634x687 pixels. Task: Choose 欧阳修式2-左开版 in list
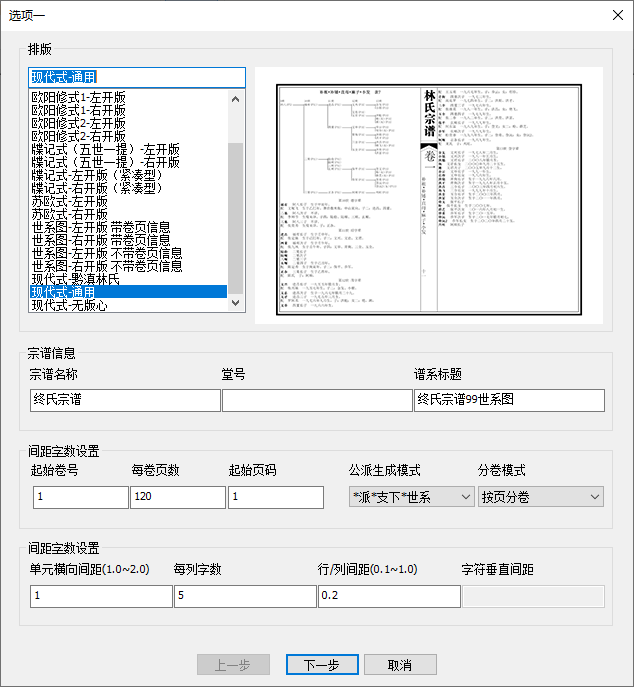click(128, 123)
